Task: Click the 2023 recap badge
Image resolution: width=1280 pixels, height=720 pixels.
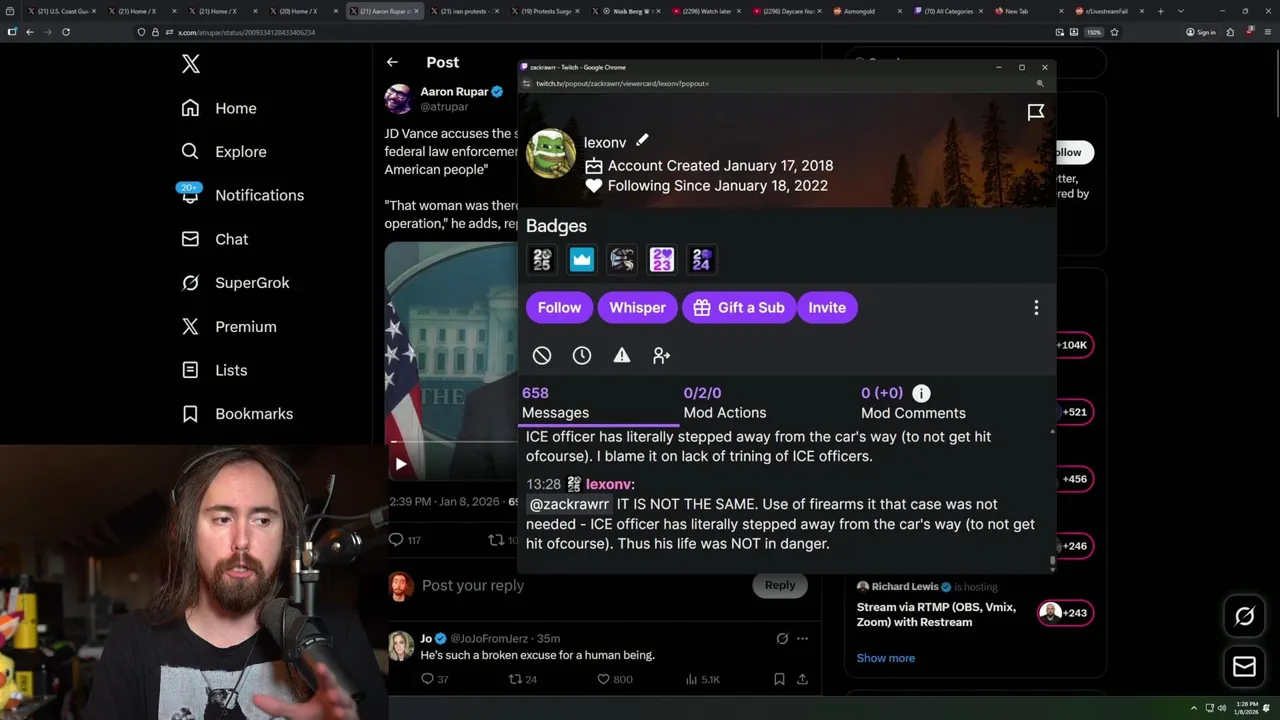Action: [661, 260]
